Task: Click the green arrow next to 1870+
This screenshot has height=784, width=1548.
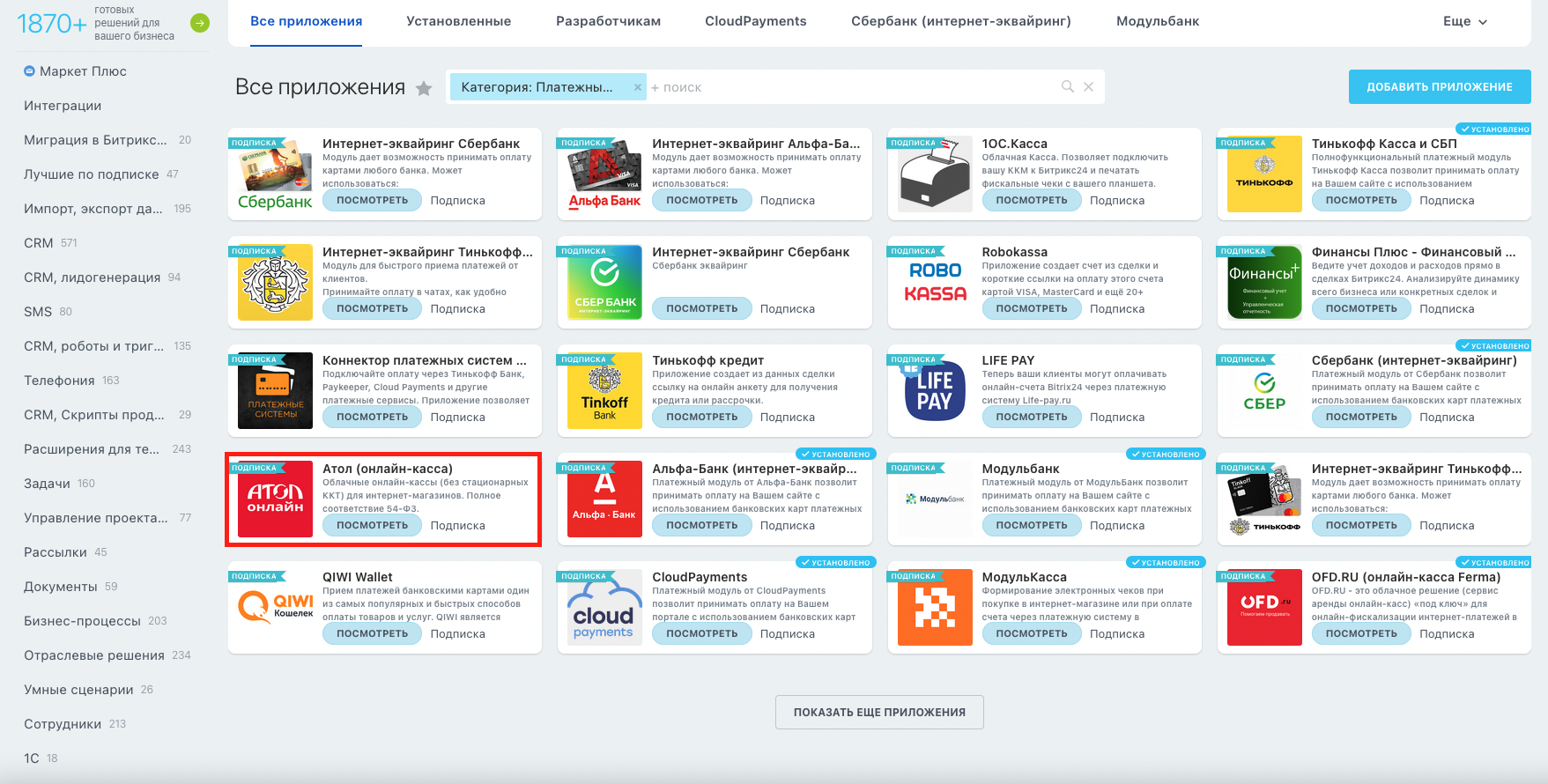Action: pos(200,23)
